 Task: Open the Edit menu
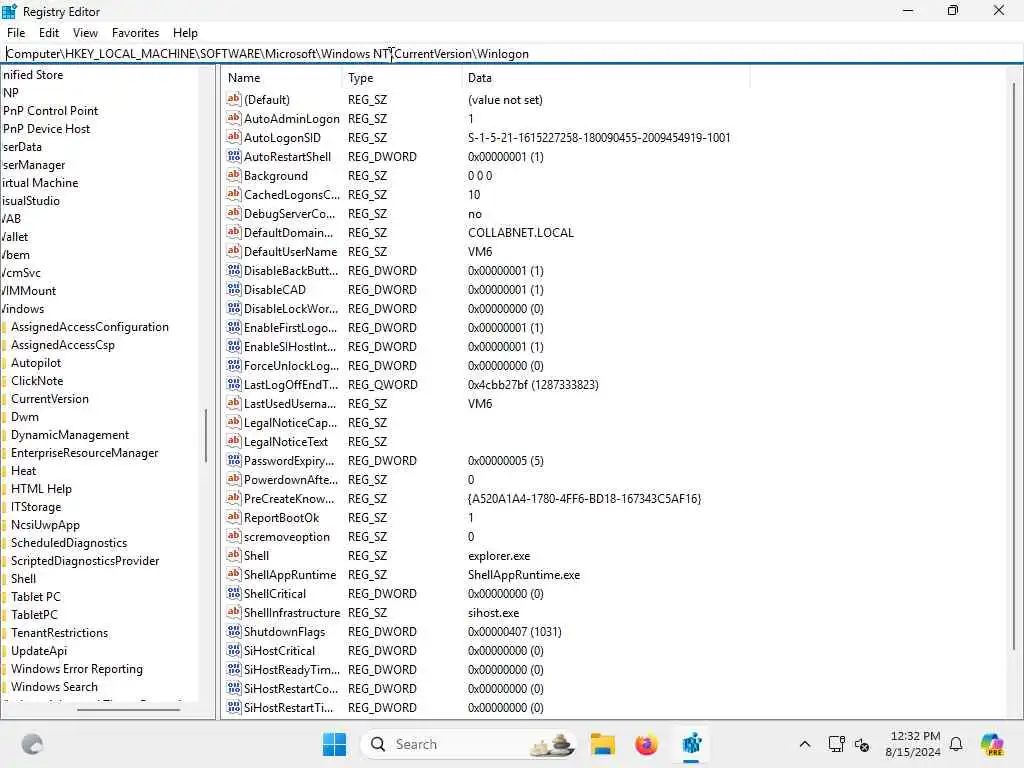48,33
